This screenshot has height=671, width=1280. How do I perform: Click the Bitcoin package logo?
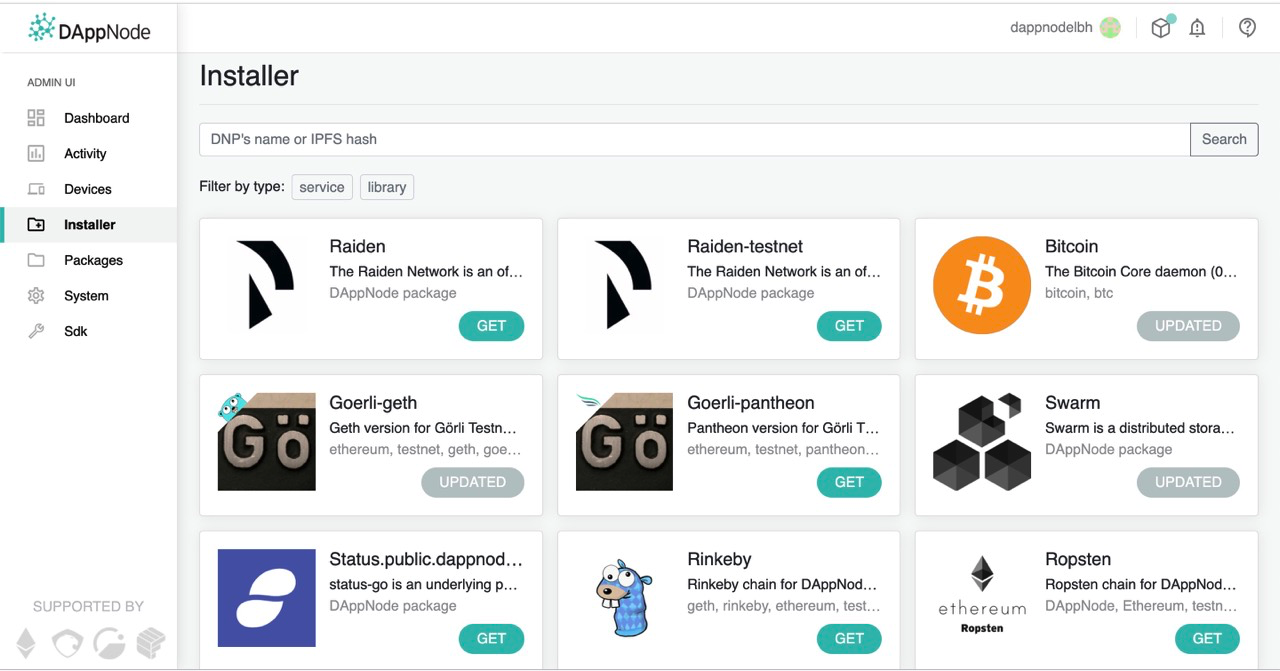(x=981, y=285)
